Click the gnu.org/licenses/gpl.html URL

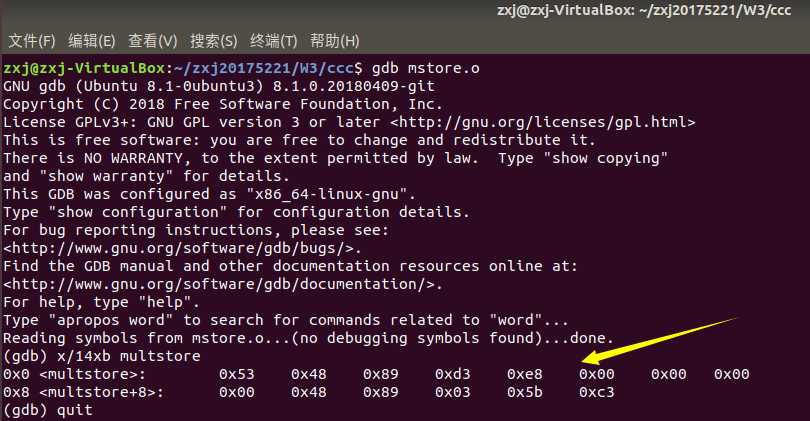pos(542,122)
